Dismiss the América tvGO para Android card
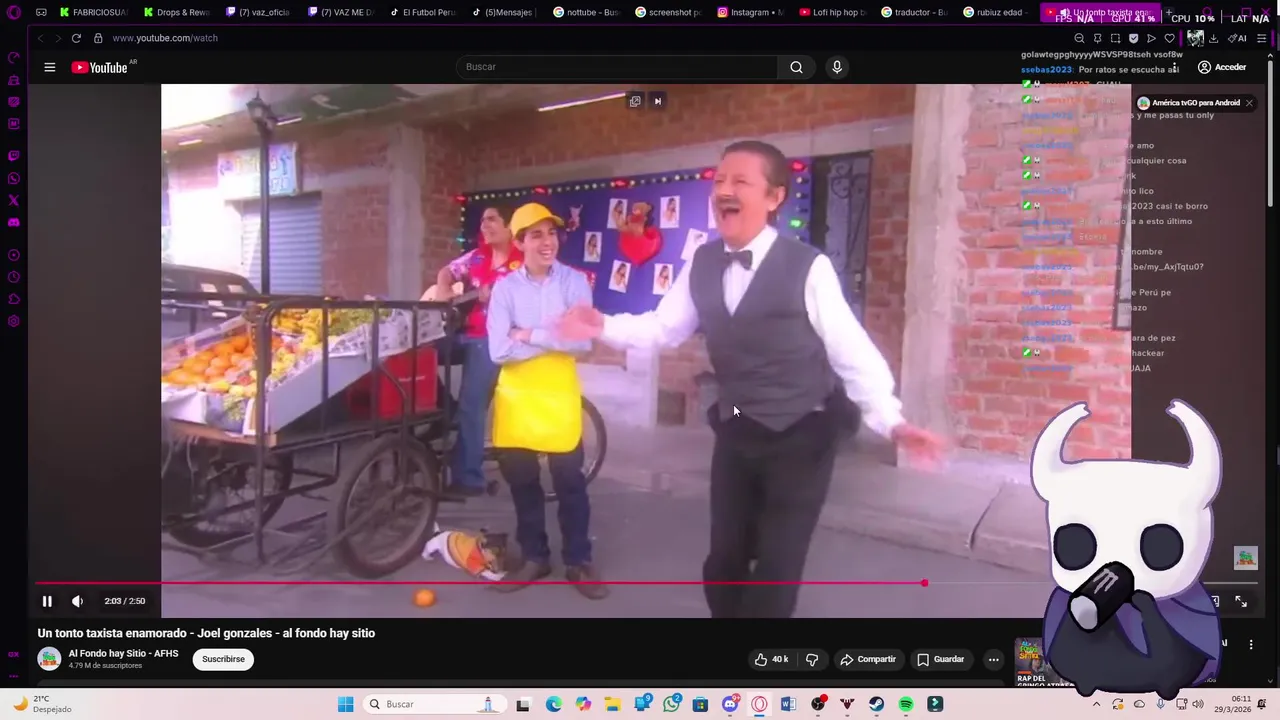Screen dimensions: 1280x720 (1249, 103)
